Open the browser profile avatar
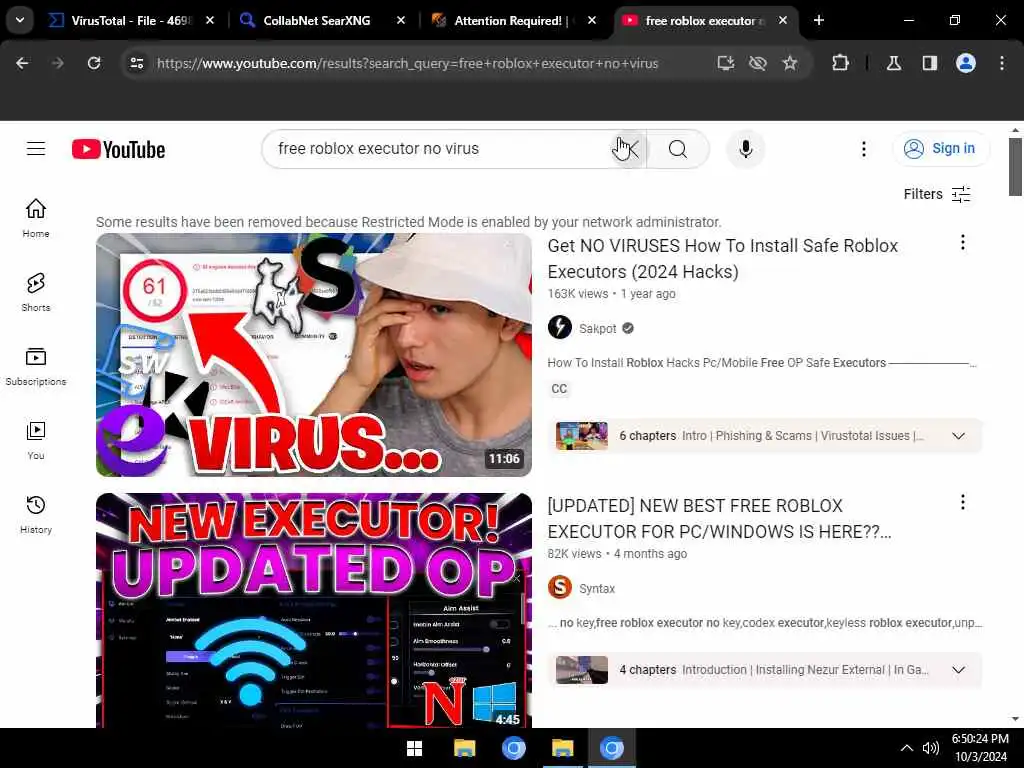 pos(966,63)
